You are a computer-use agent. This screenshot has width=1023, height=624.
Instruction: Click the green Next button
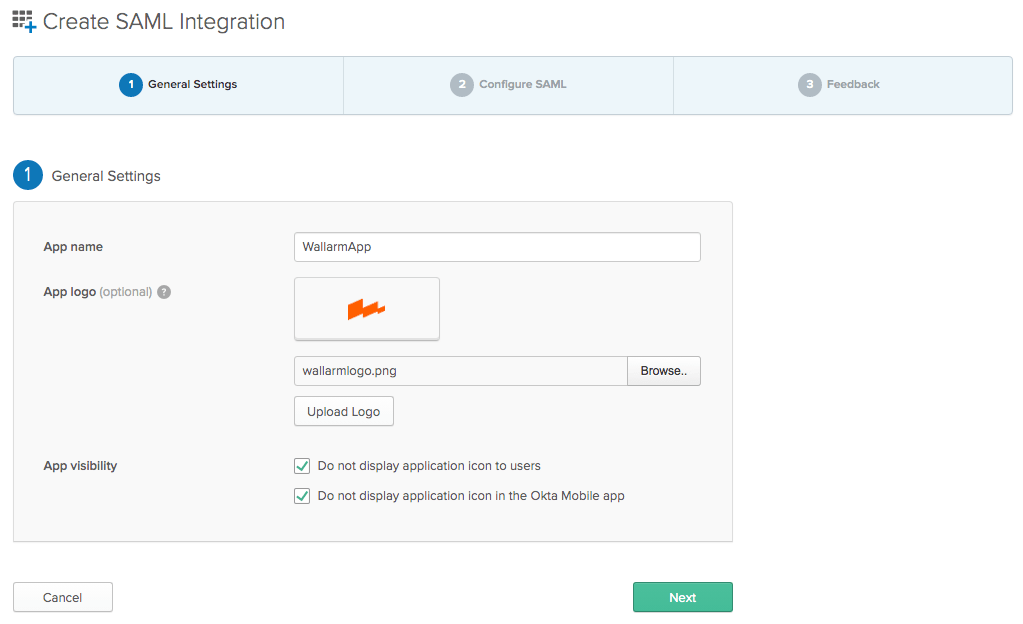(682, 597)
